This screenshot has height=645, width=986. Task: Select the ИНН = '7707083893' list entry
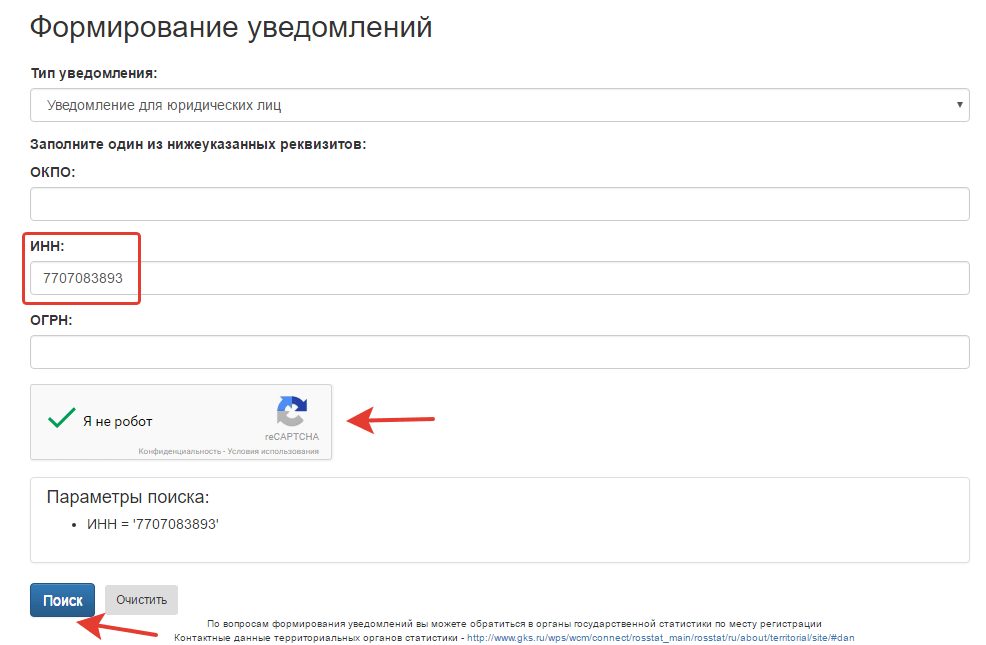(152, 524)
